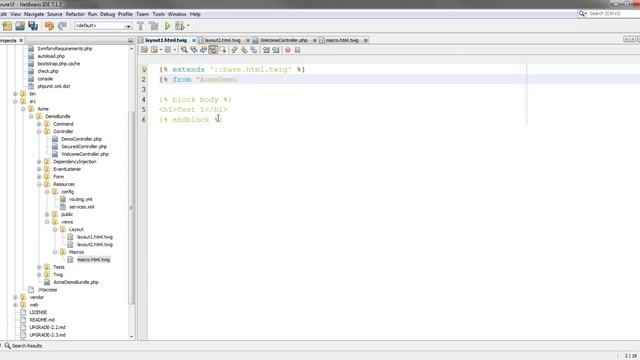Select layout1.html.twig in project tree

[x=95, y=237]
